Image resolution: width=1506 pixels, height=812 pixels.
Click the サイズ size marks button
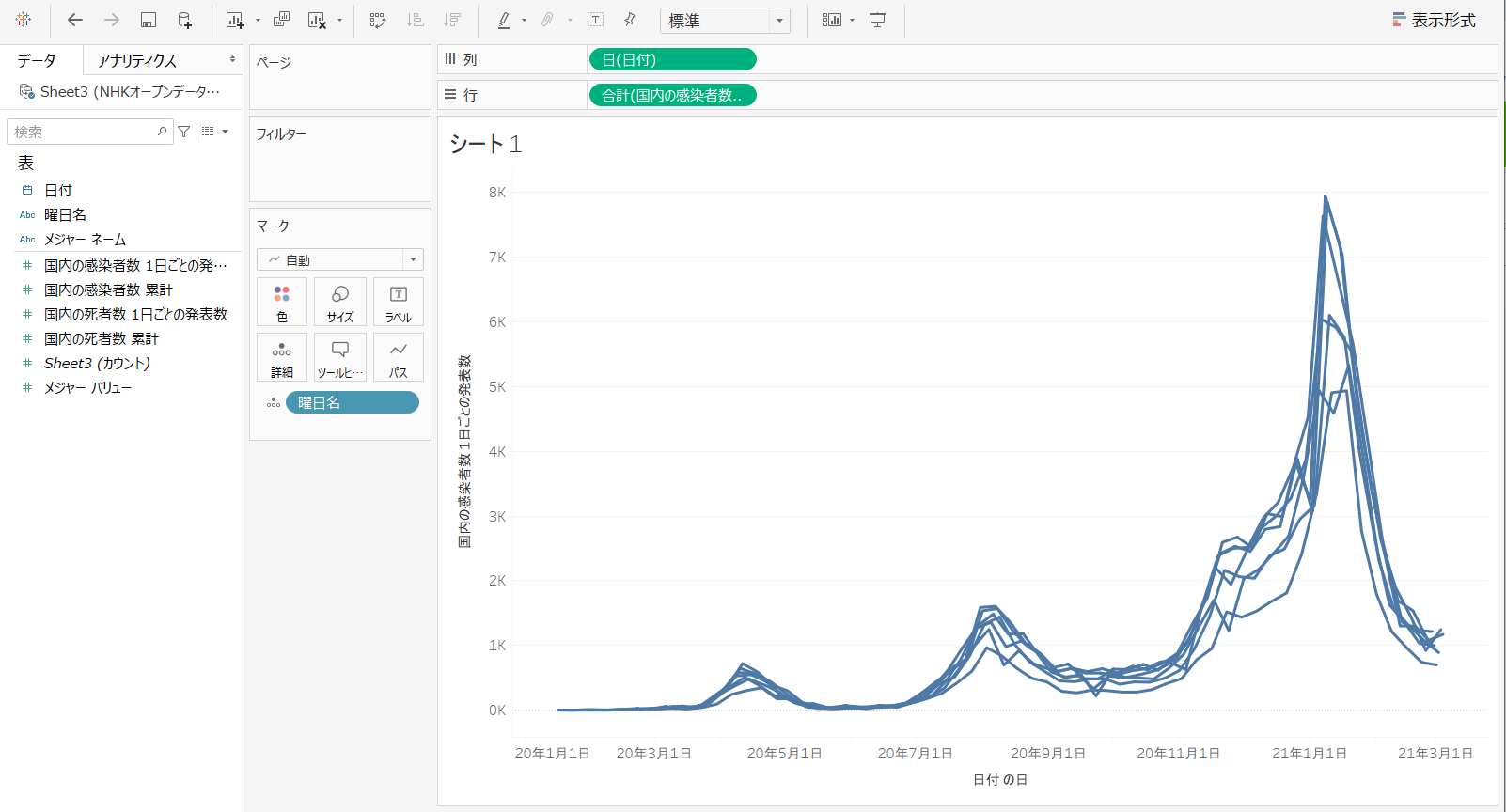click(x=340, y=303)
